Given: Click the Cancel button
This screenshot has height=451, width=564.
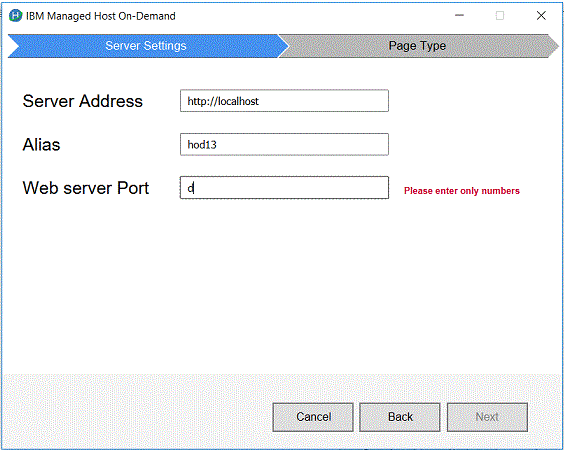Looking at the screenshot, I should coord(313,417).
